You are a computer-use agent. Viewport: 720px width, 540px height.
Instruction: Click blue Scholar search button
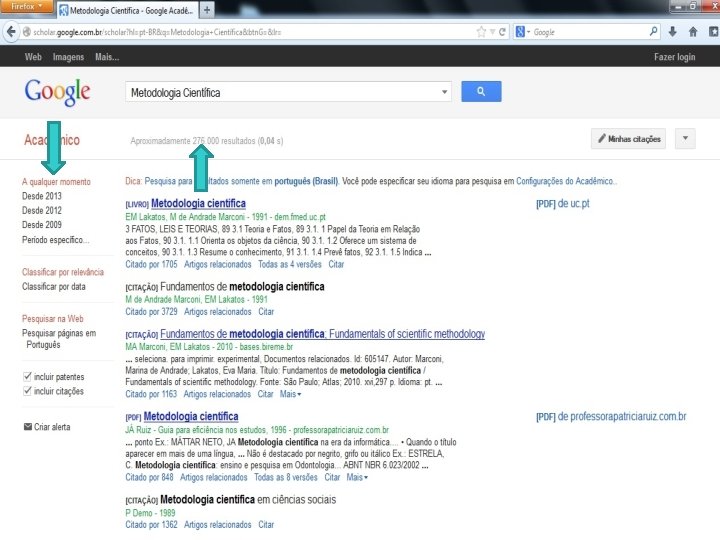click(x=481, y=91)
